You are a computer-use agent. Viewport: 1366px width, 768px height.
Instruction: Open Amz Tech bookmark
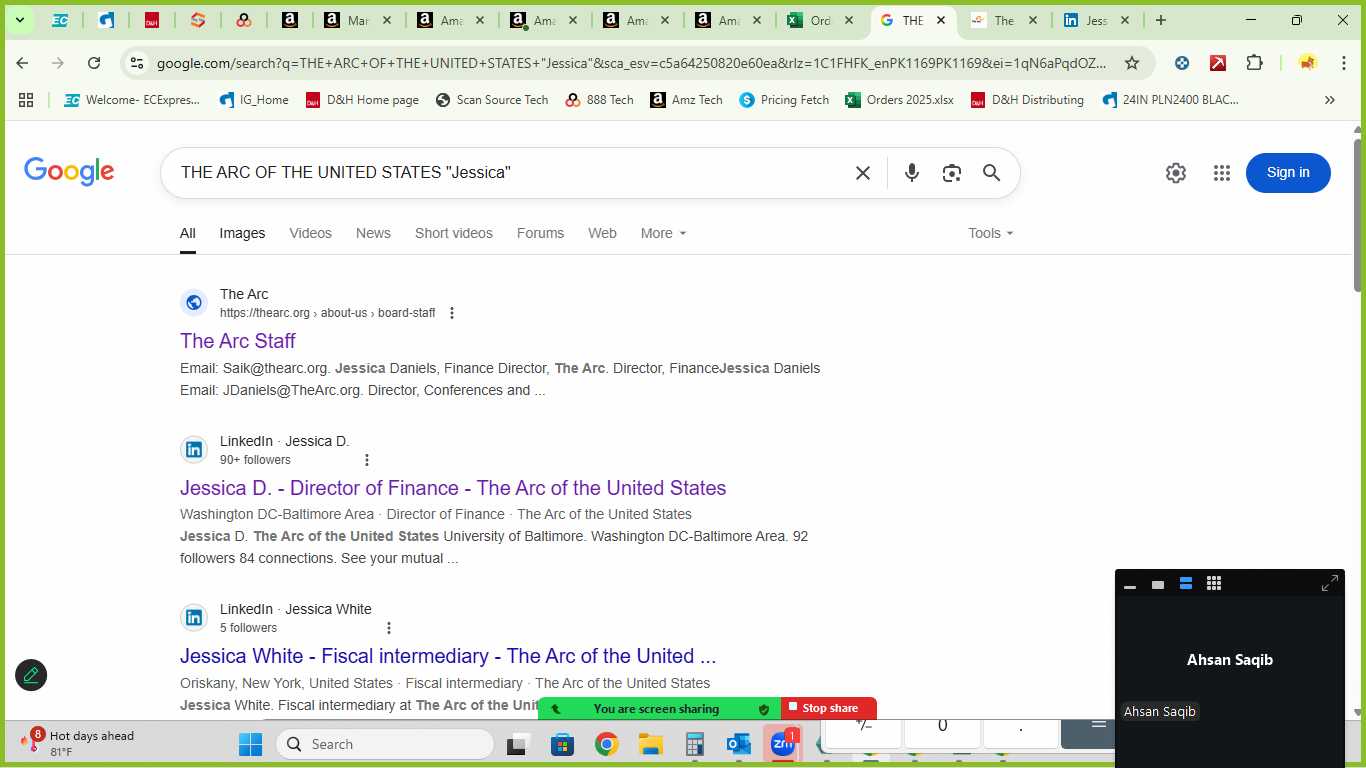point(686,100)
